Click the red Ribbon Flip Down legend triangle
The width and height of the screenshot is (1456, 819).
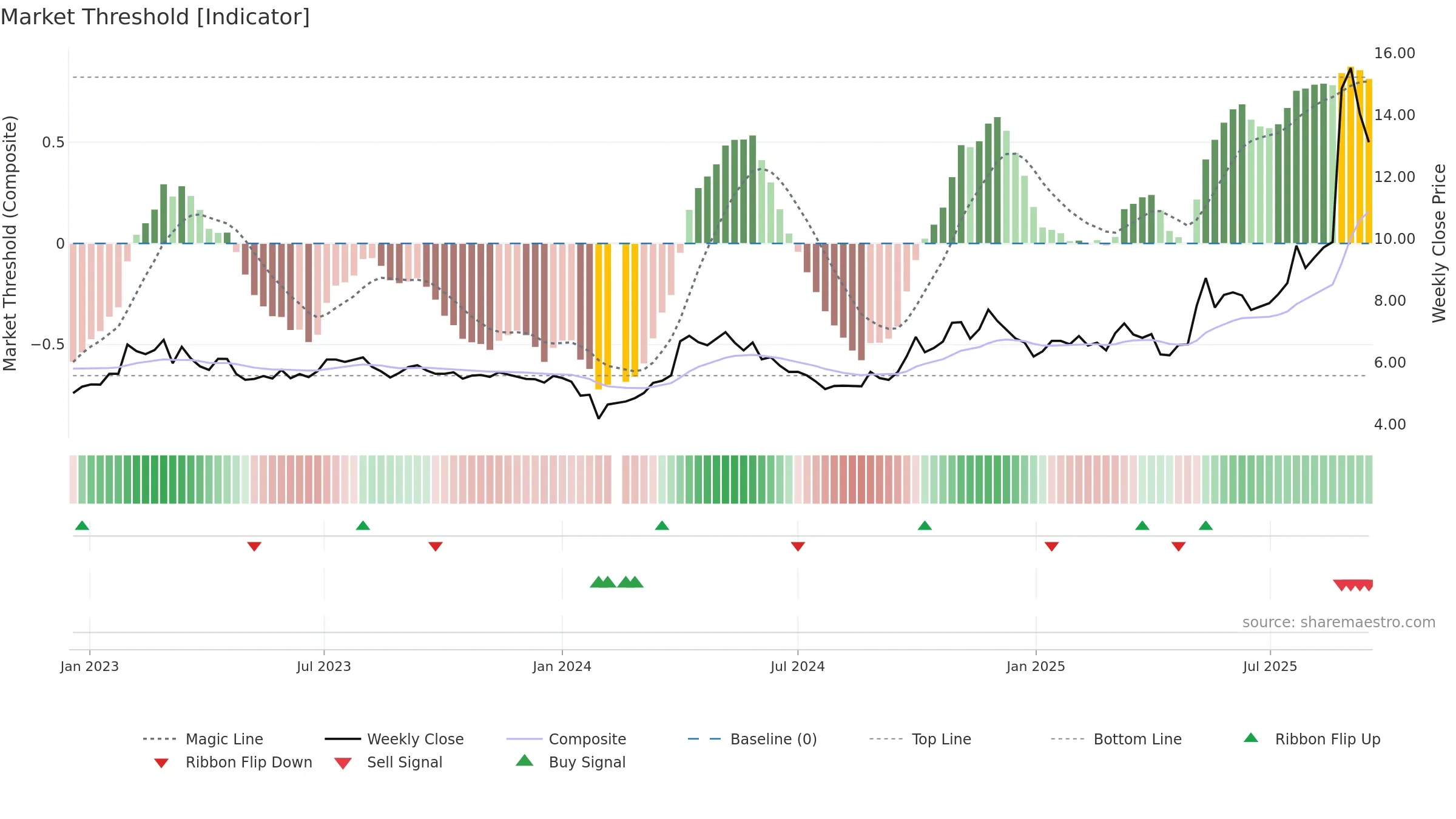coord(161,763)
